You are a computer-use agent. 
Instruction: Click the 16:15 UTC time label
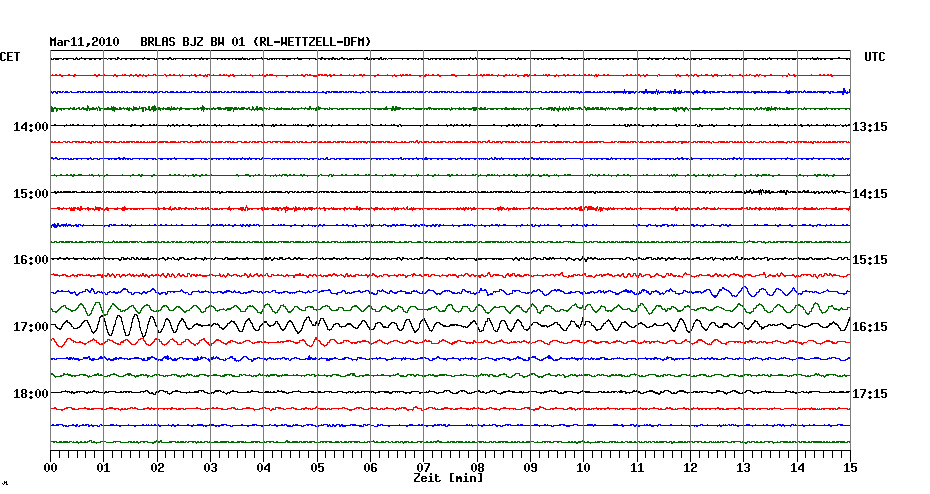pyautogui.click(x=869, y=327)
